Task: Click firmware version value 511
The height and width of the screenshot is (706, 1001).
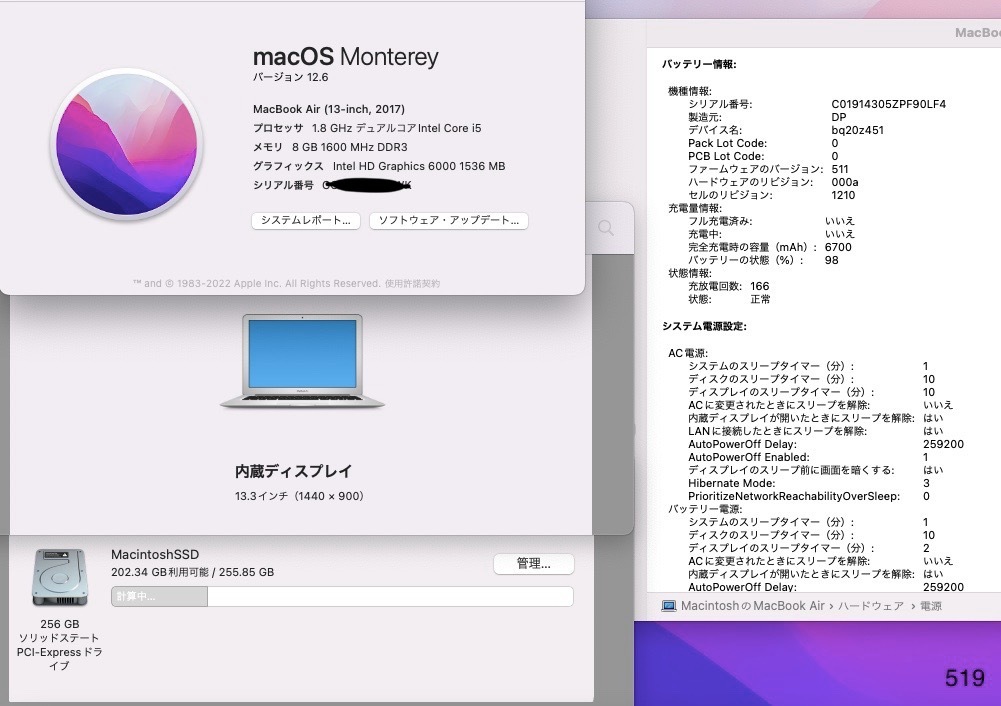Action: [x=840, y=169]
